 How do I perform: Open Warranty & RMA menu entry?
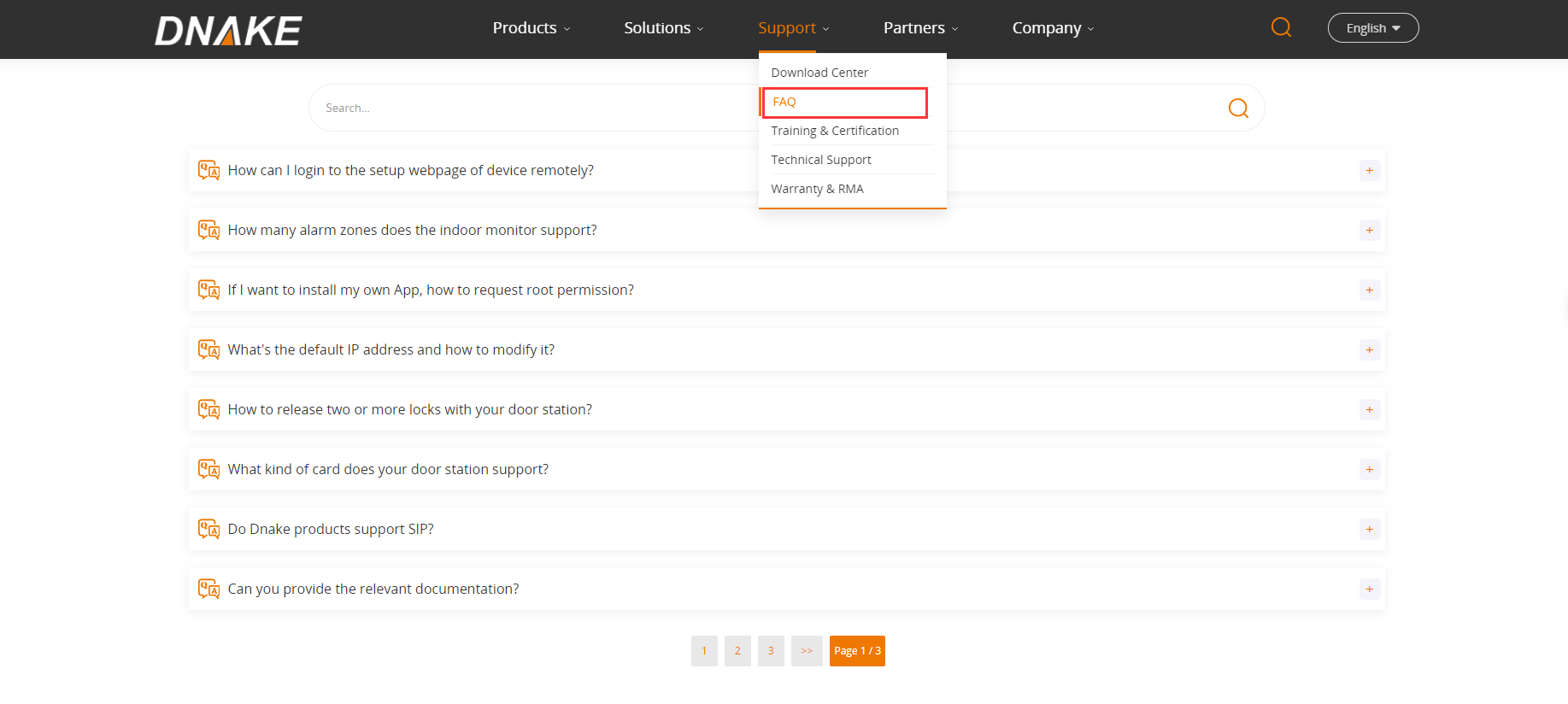click(x=817, y=189)
